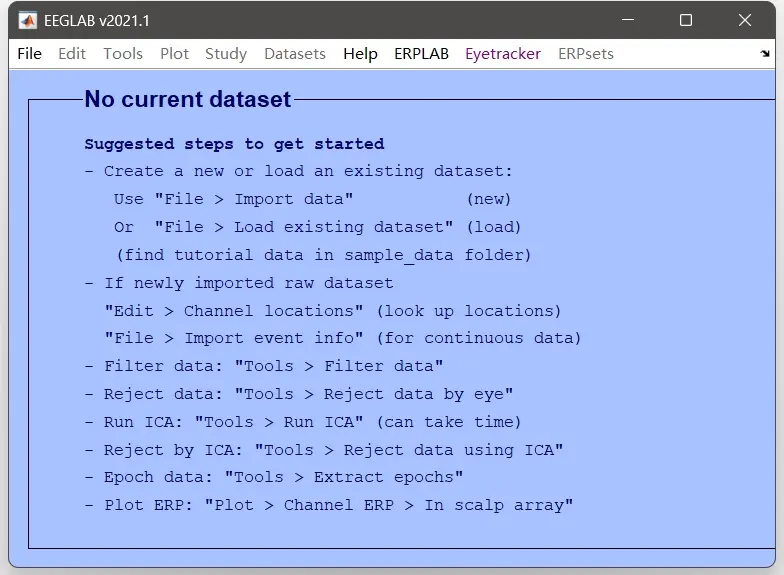Click the 'Run ICA: "Tools > Run ICA"' line
The height and width of the screenshot is (575, 784).
click(x=302, y=422)
